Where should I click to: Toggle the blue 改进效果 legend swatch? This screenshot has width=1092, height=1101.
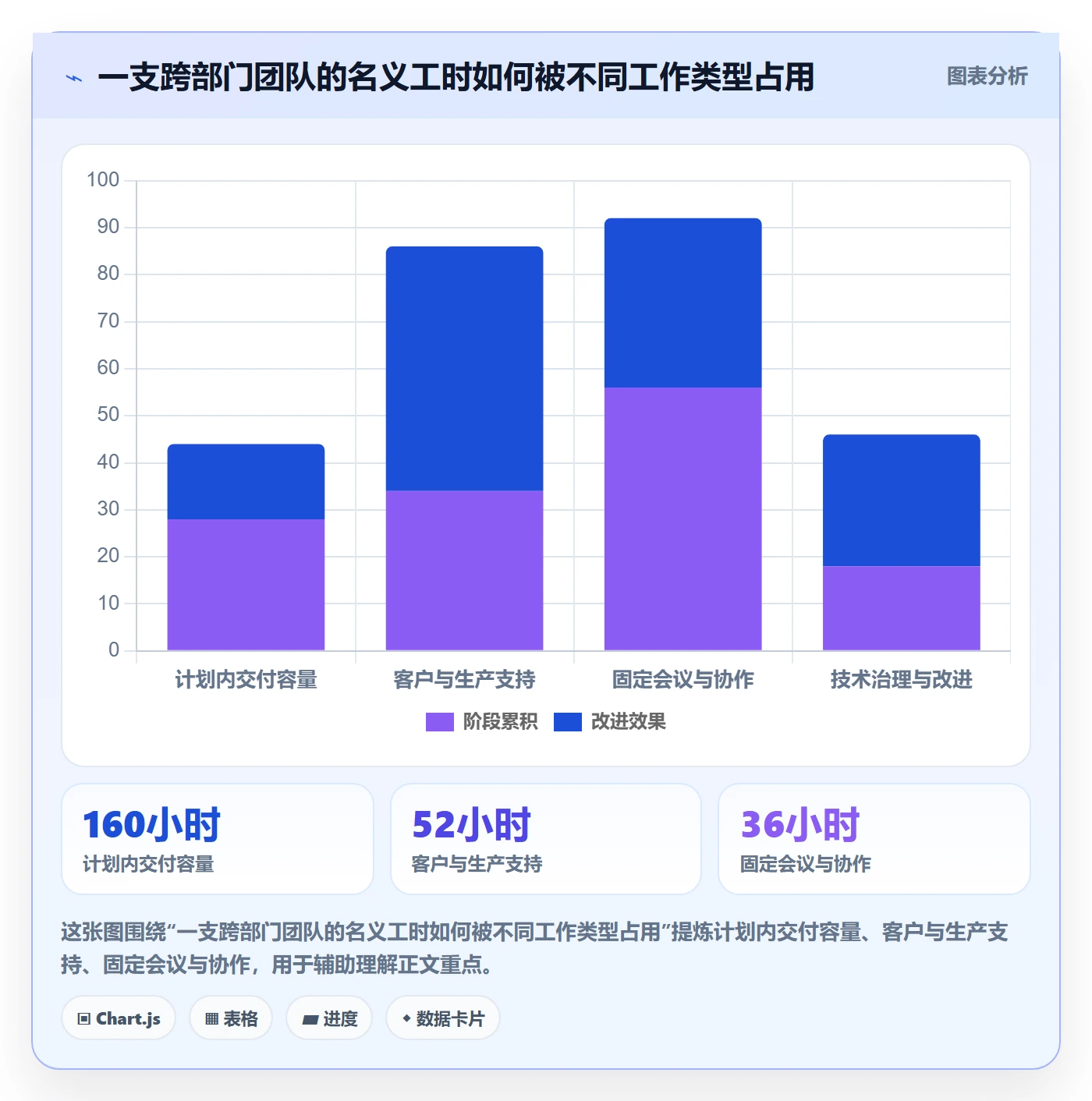tap(568, 722)
